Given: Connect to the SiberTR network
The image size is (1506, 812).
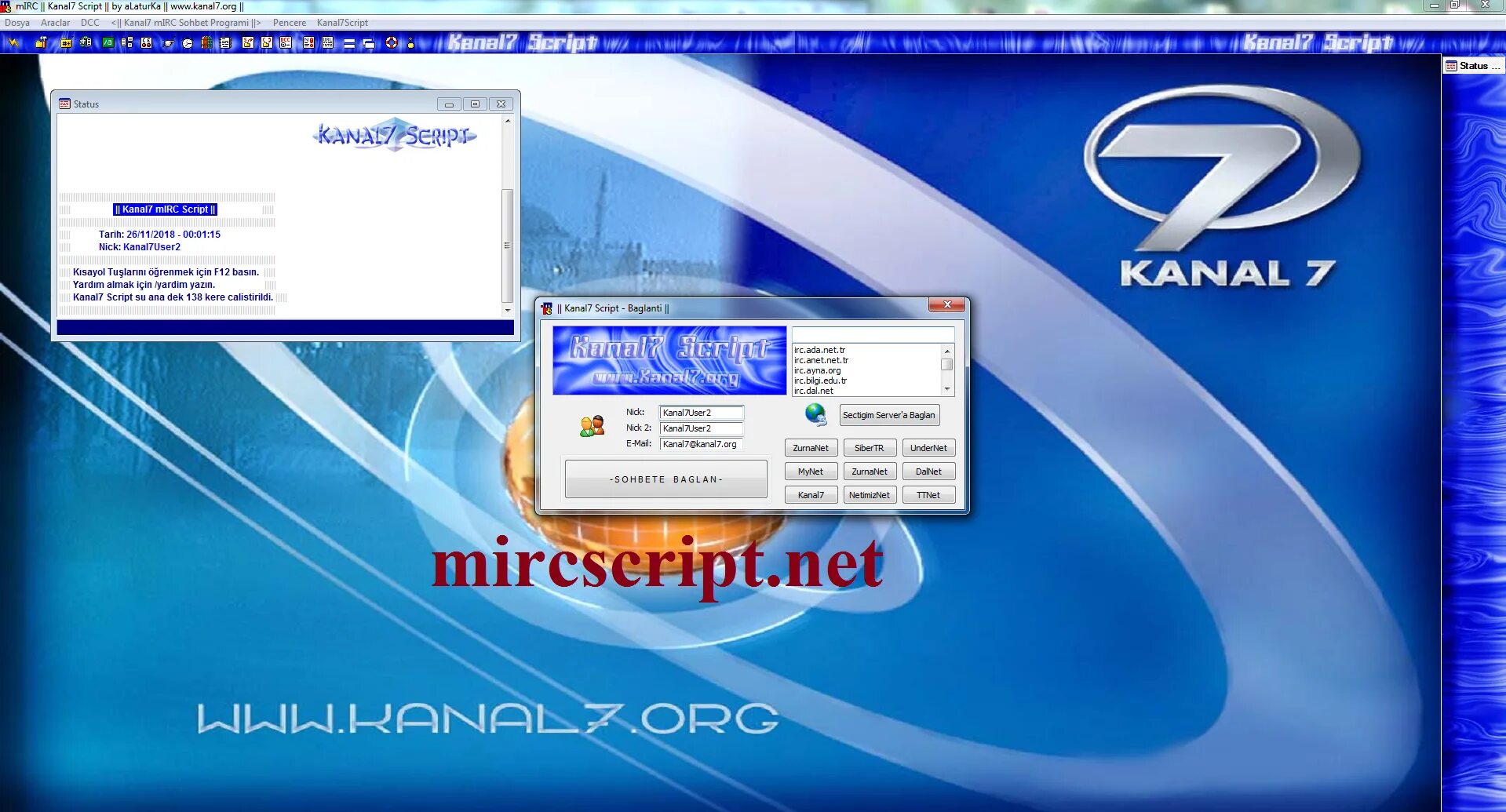Looking at the screenshot, I should tap(870, 448).
